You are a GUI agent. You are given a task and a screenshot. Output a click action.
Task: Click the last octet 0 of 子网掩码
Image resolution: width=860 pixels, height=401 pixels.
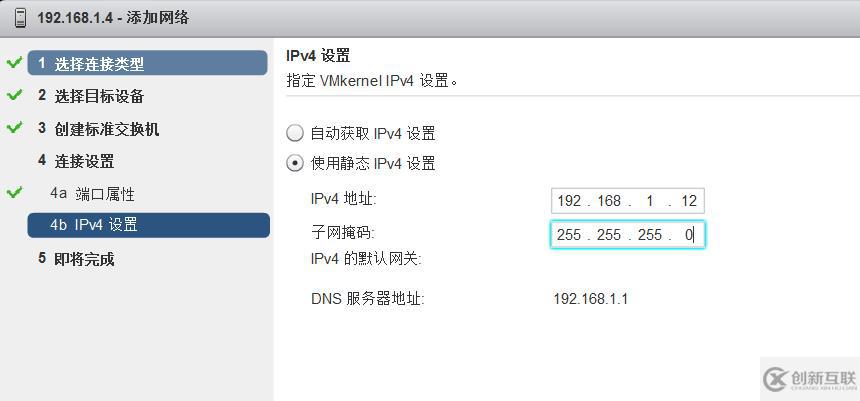(x=688, y=235)
